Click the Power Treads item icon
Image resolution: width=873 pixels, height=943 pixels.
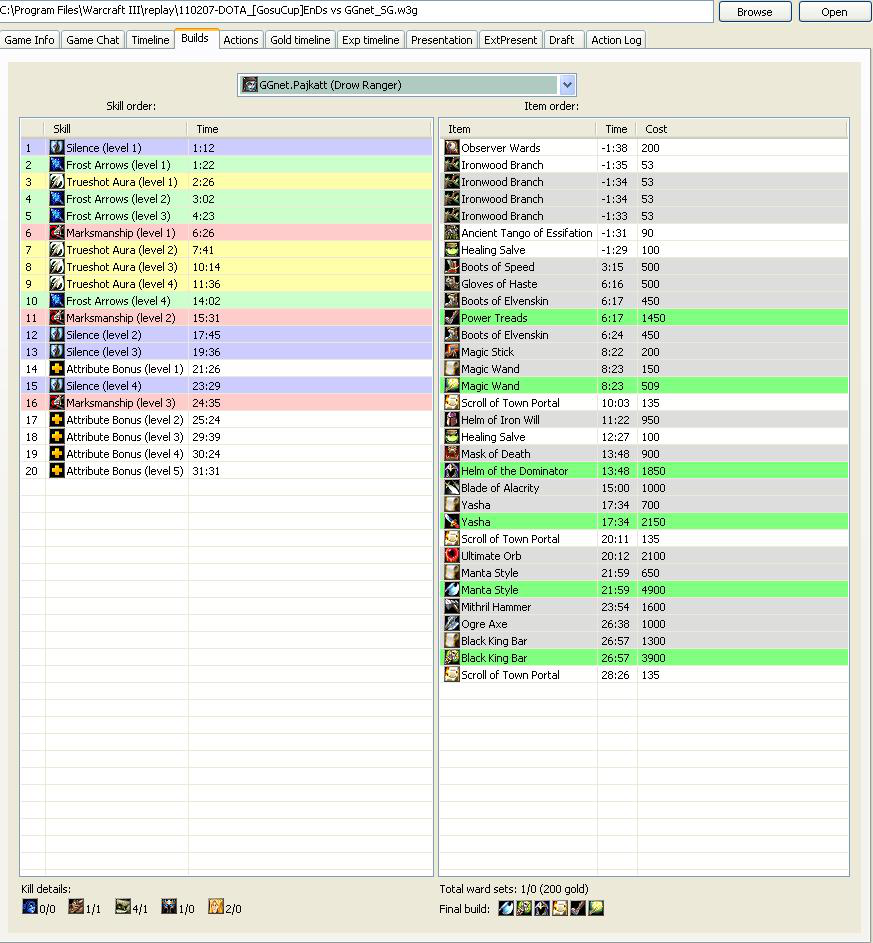pos(452,318)
